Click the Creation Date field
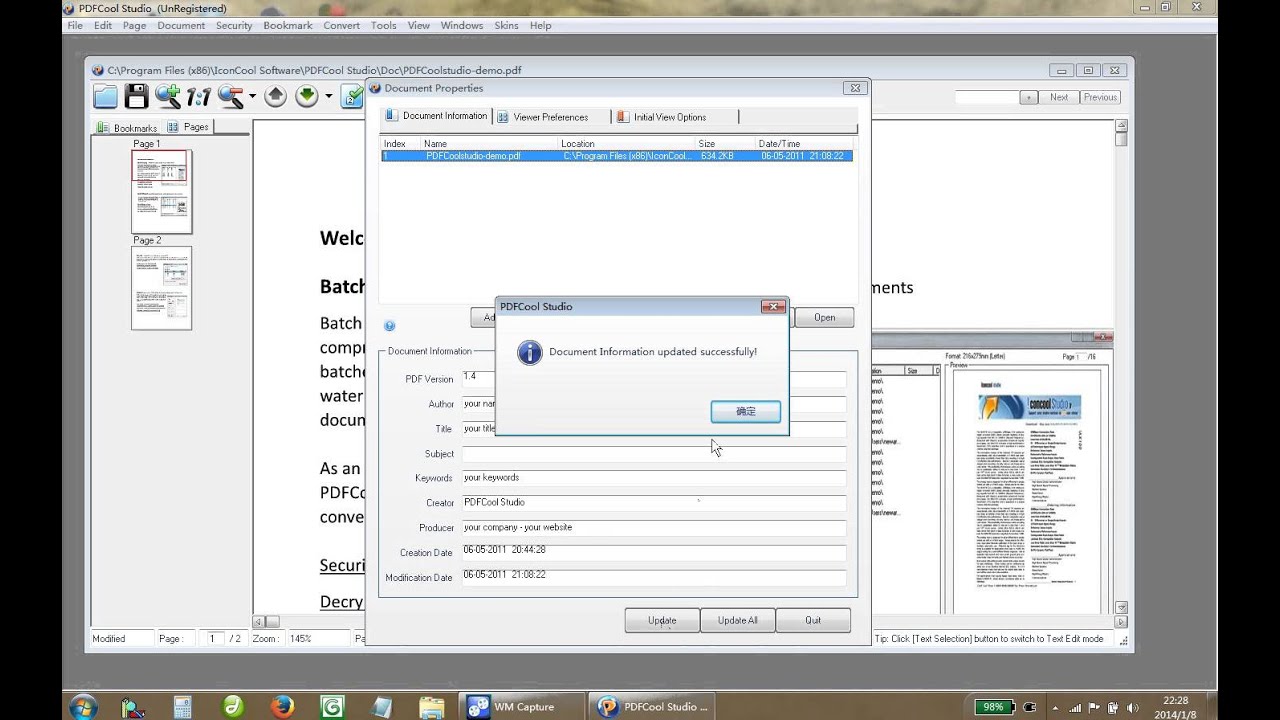 [654, 552]
